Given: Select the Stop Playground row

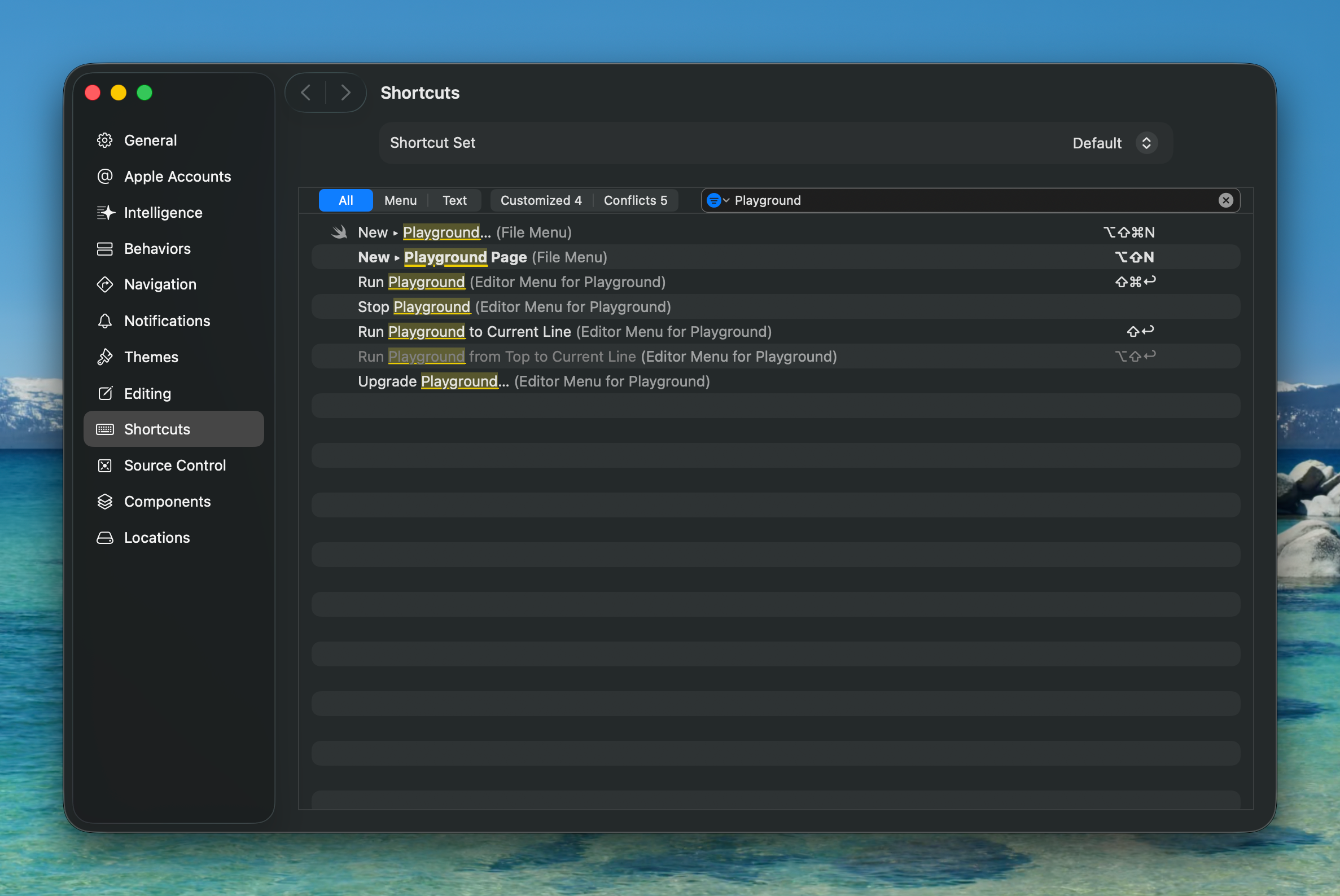Looking at the screenshot, I should [776, 307].
